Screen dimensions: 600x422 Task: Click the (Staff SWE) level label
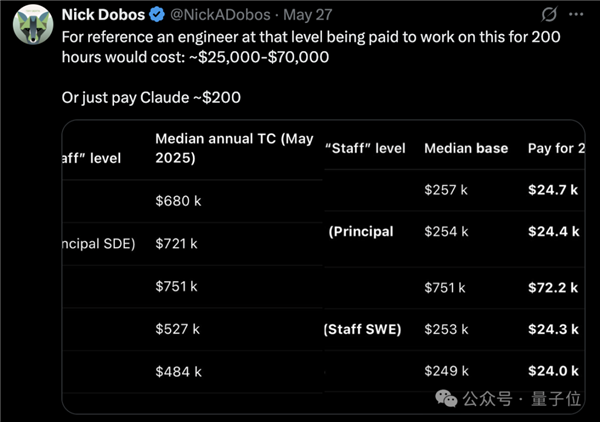(362, 329)
